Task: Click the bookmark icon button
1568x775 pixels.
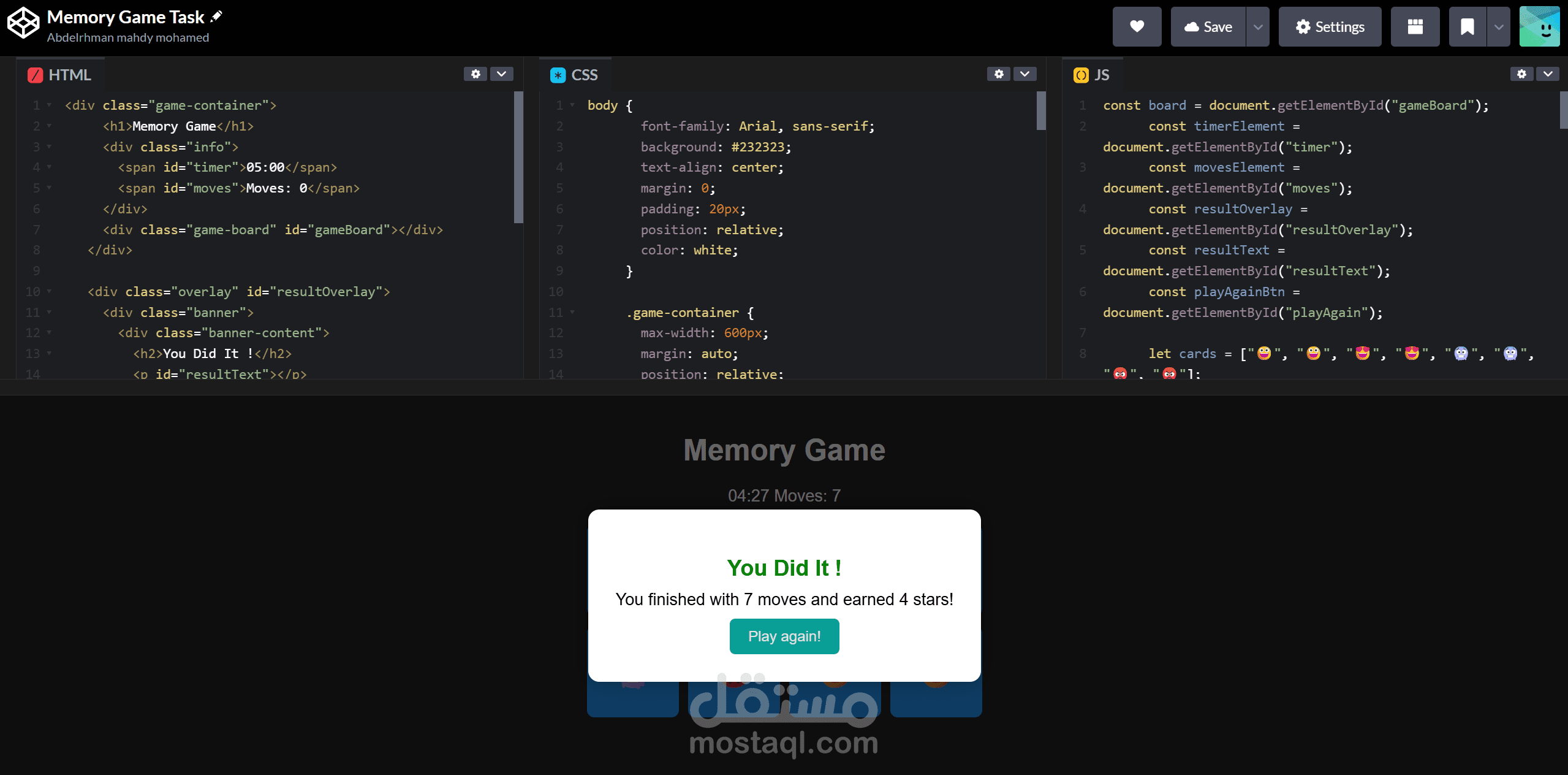Action: click(x=1467, y=26)
